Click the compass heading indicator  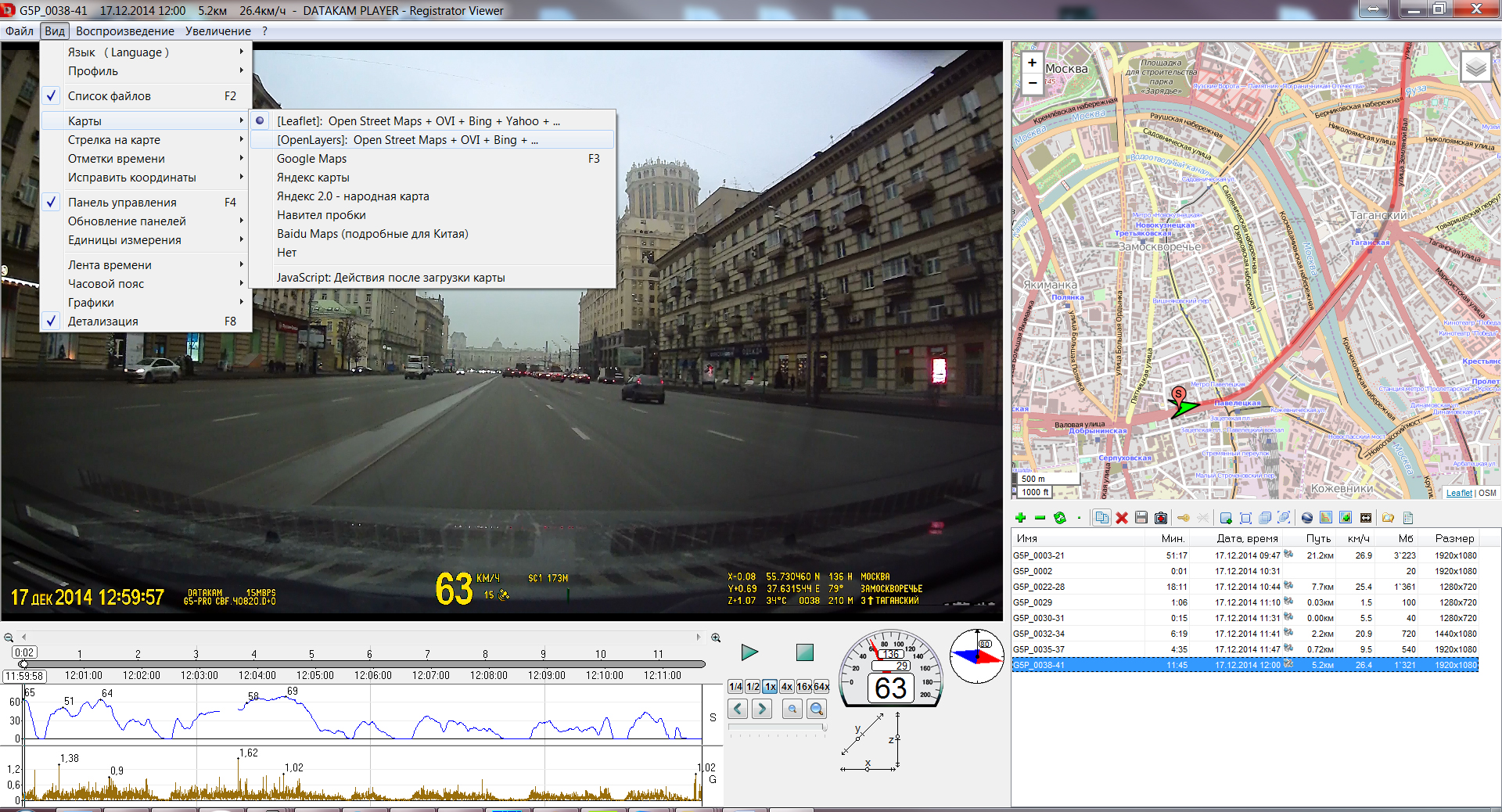coord(976,656)
